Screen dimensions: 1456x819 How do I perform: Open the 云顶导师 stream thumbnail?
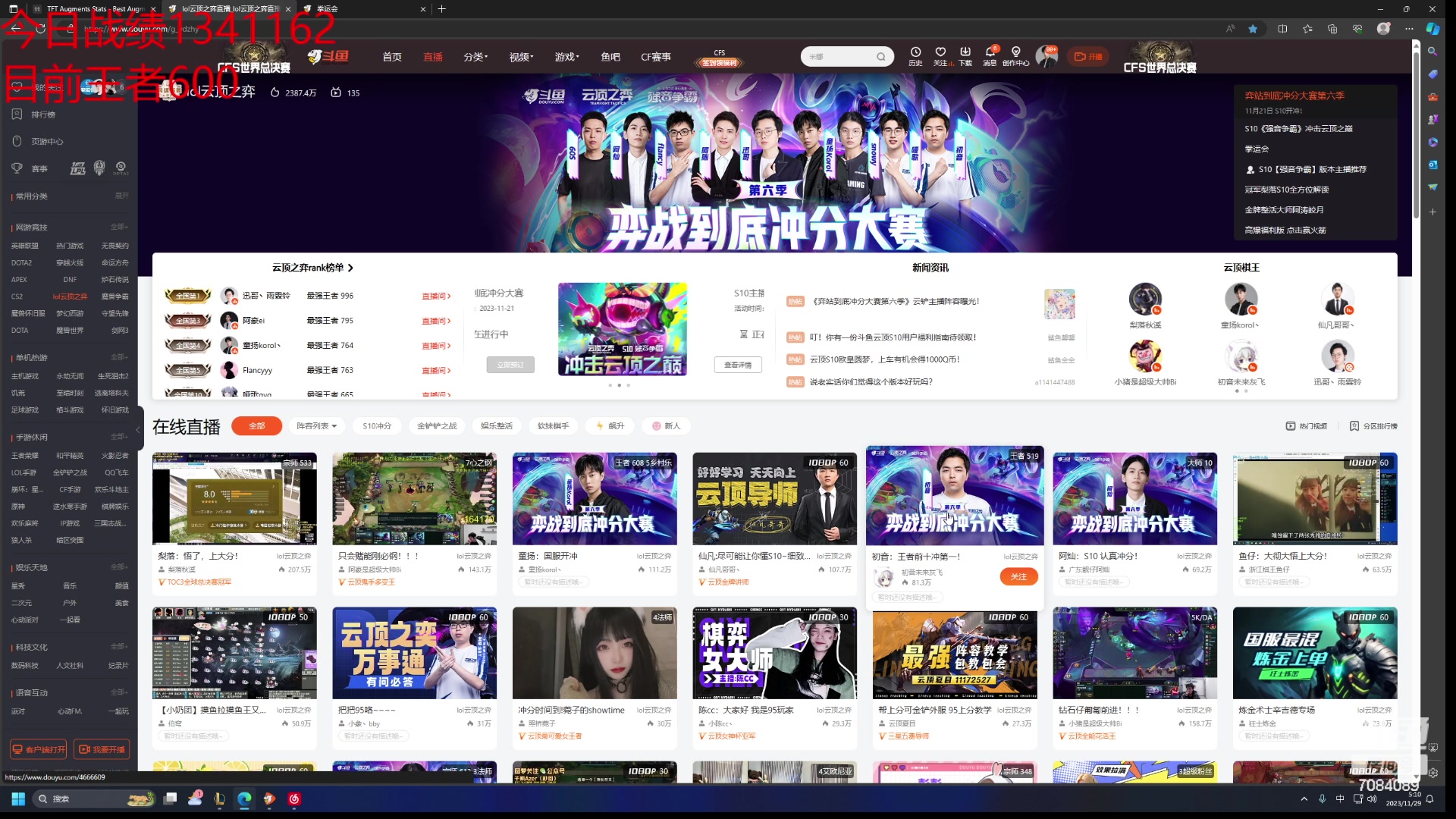(774, 499)
